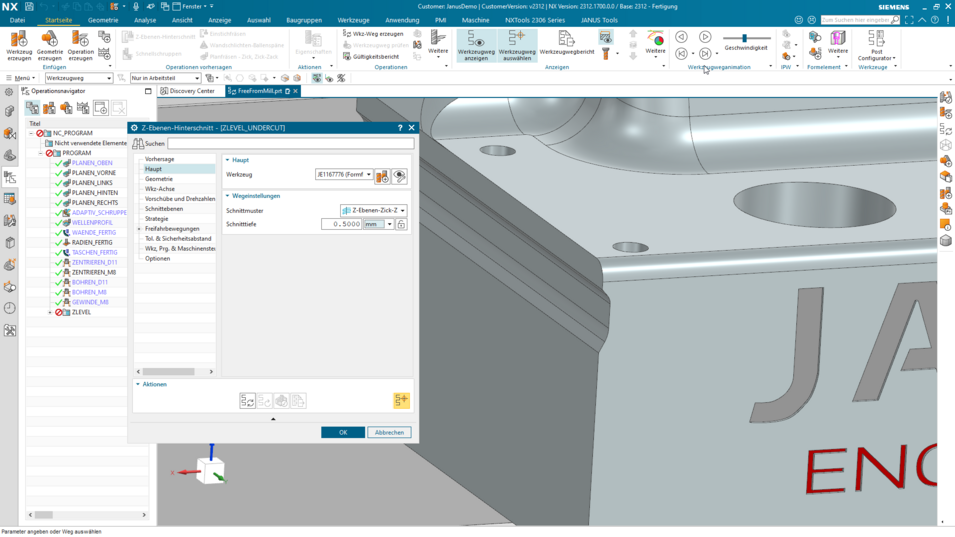
Task: Expand the Freifahrbewegungen node
Action: pos(139,229)
